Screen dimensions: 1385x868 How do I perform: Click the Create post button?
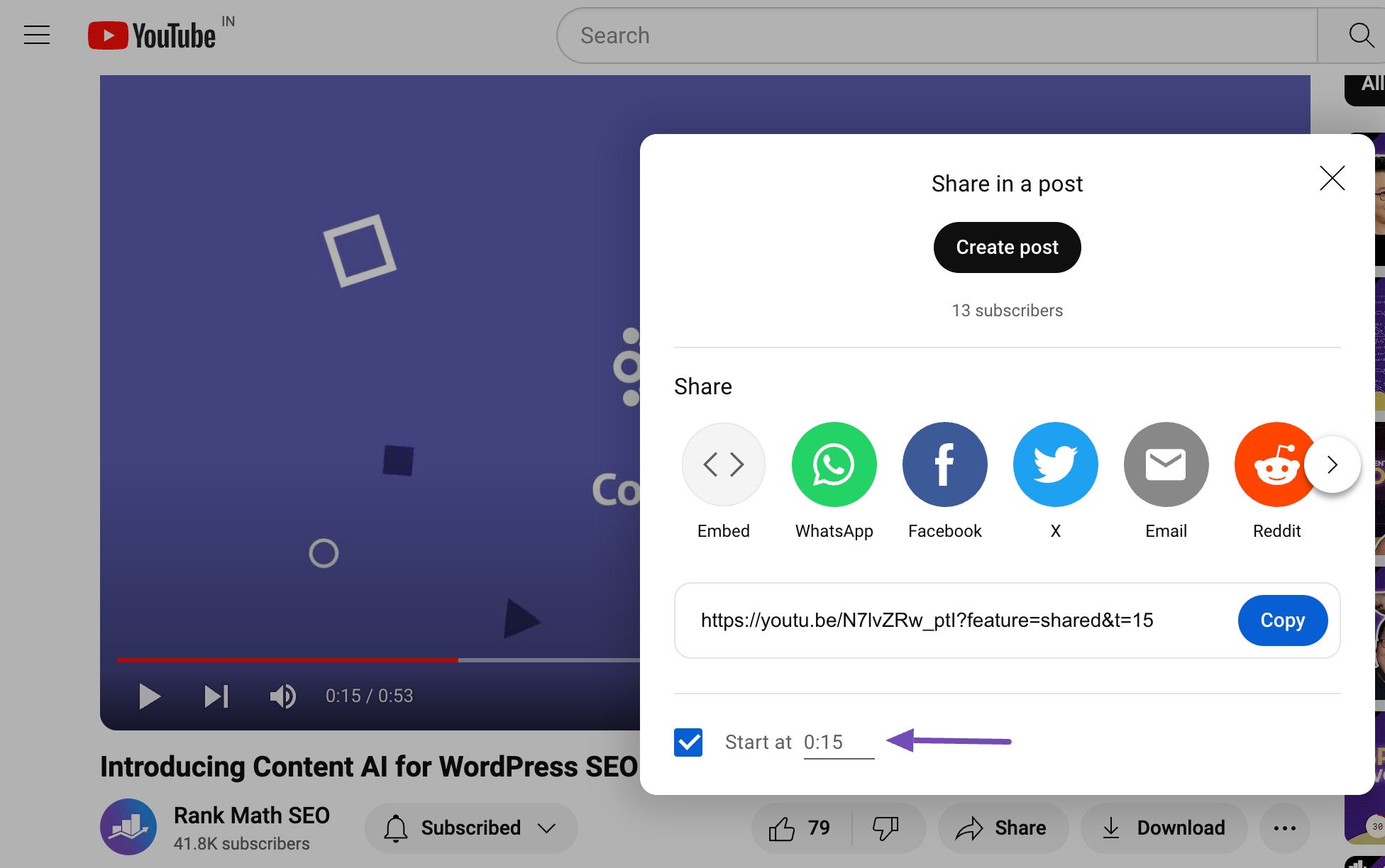[1007, 247]
